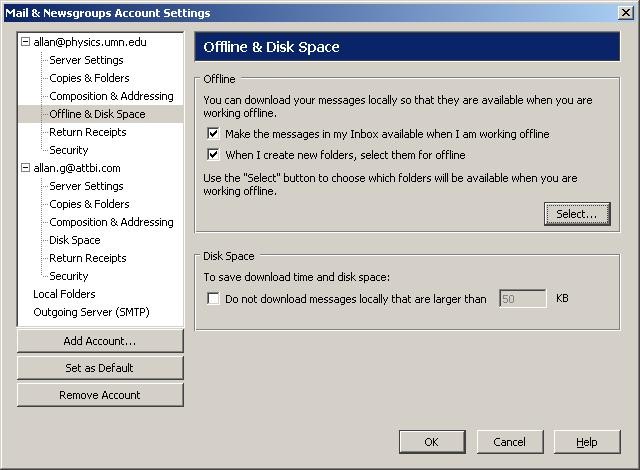
Task: Open Return Receipts under allan.g@attbi.com
Action: pyautogui.click(x=88, y=258)
